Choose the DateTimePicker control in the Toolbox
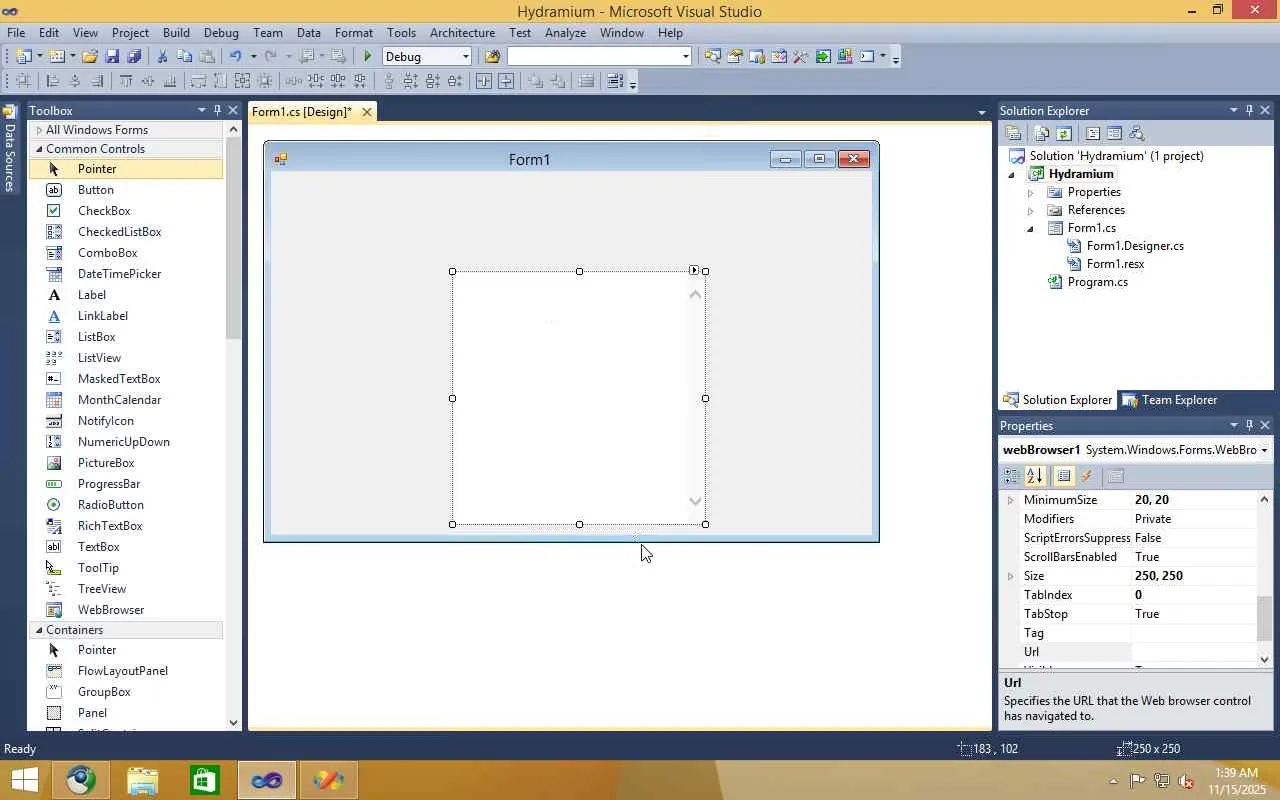 (x=120, y=274)
